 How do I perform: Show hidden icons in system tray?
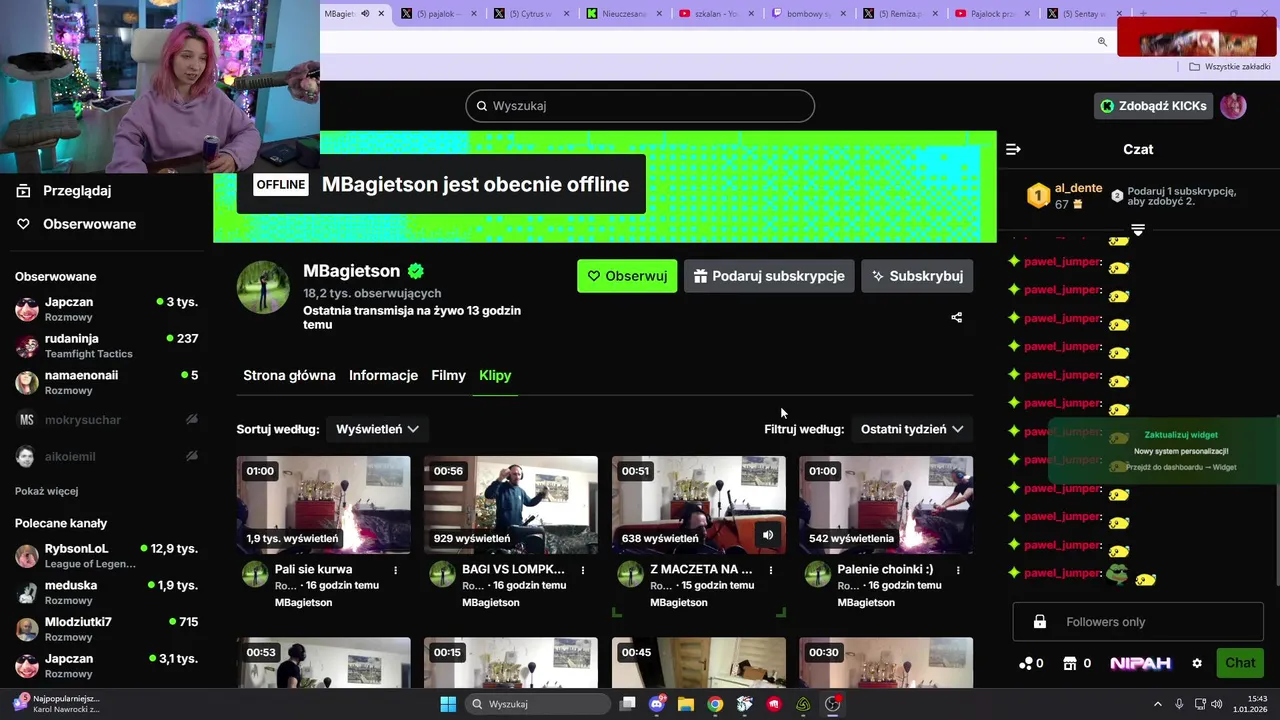pyautogui.click(x=1156, y=704)
